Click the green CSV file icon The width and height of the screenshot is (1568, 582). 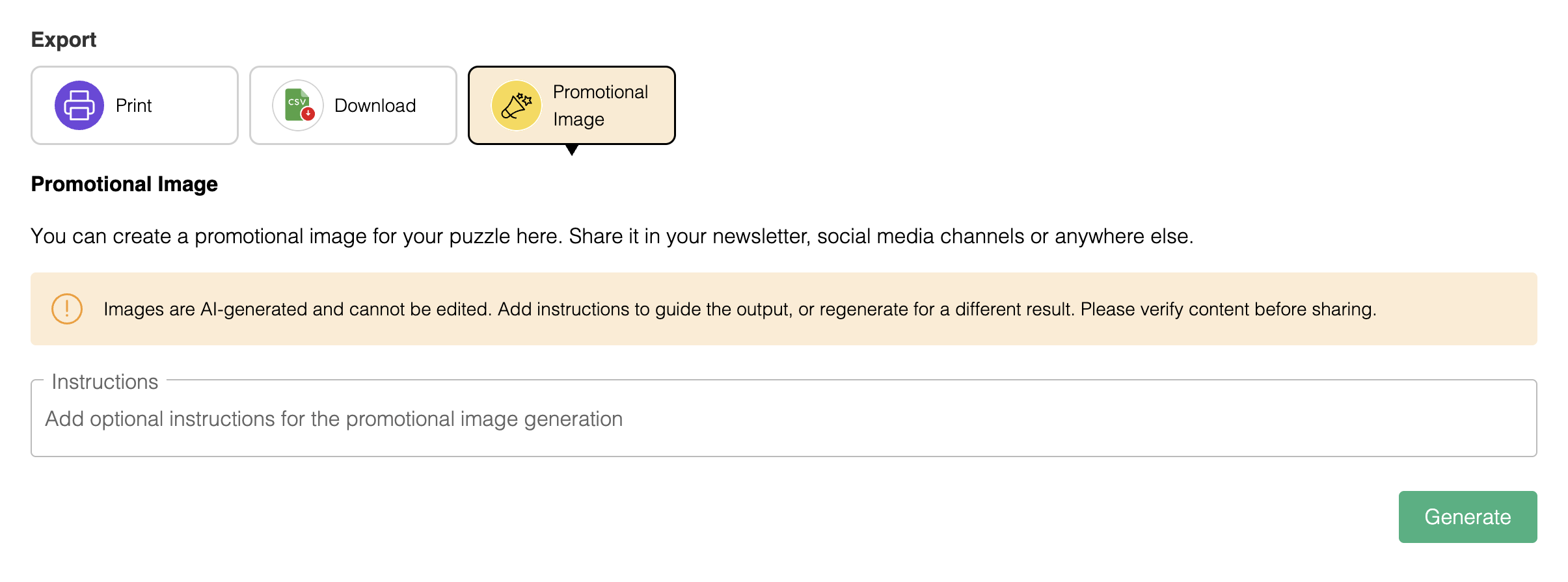tap(297, 105)
